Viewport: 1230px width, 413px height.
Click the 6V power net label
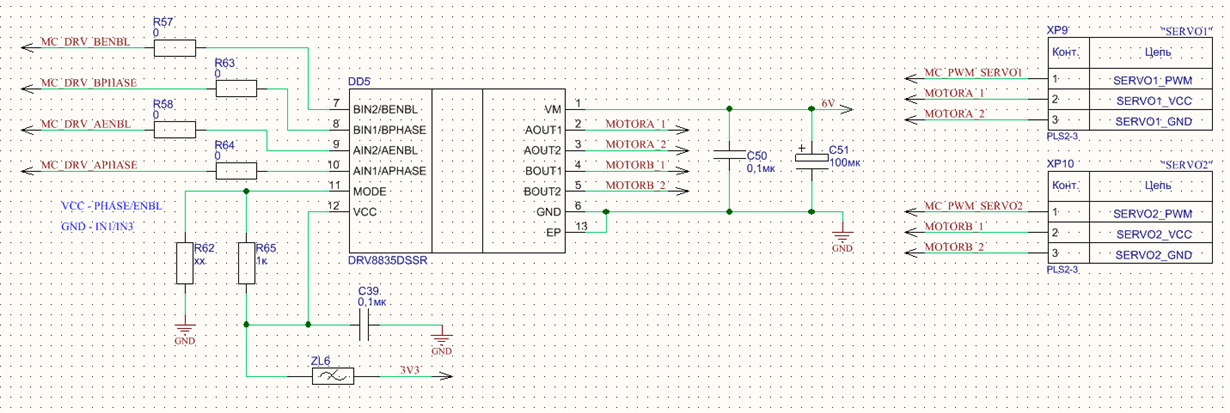827,102
